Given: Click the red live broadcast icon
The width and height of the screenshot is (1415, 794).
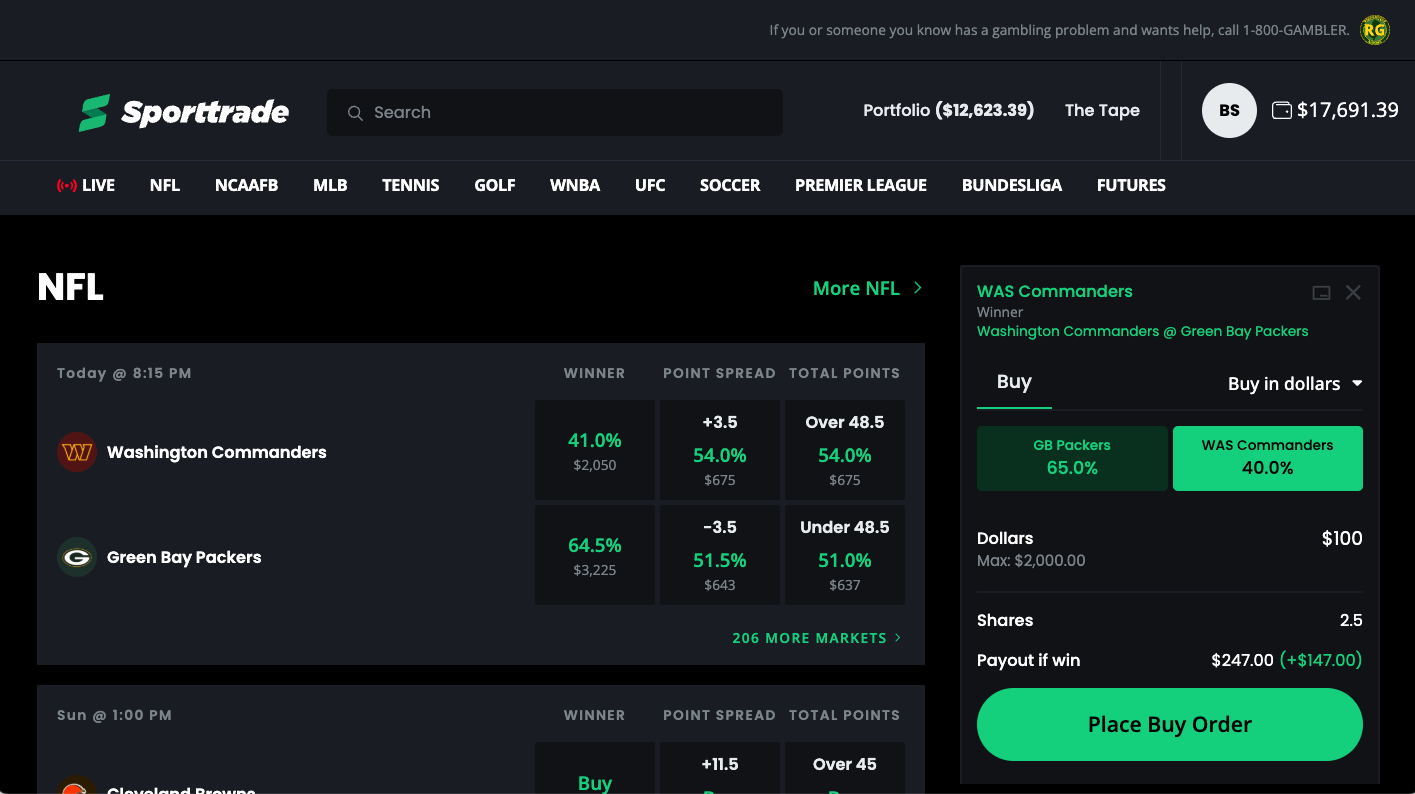Looking at the screenshot, I should 67,185.
